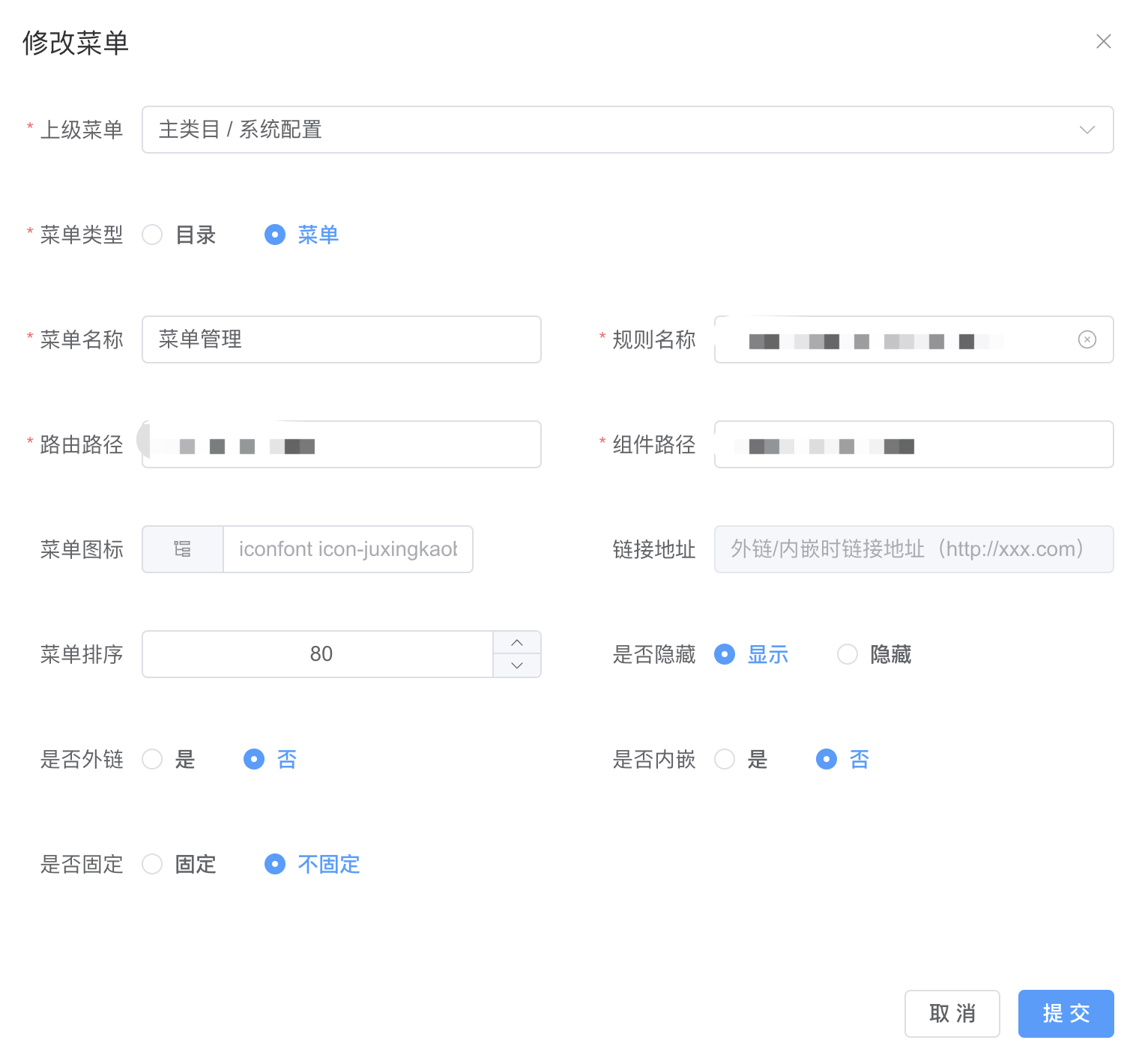The height and width of the screenshot is (1064, 1139).
Task: Click the 链接地址 input field
Action: (913, 549)
